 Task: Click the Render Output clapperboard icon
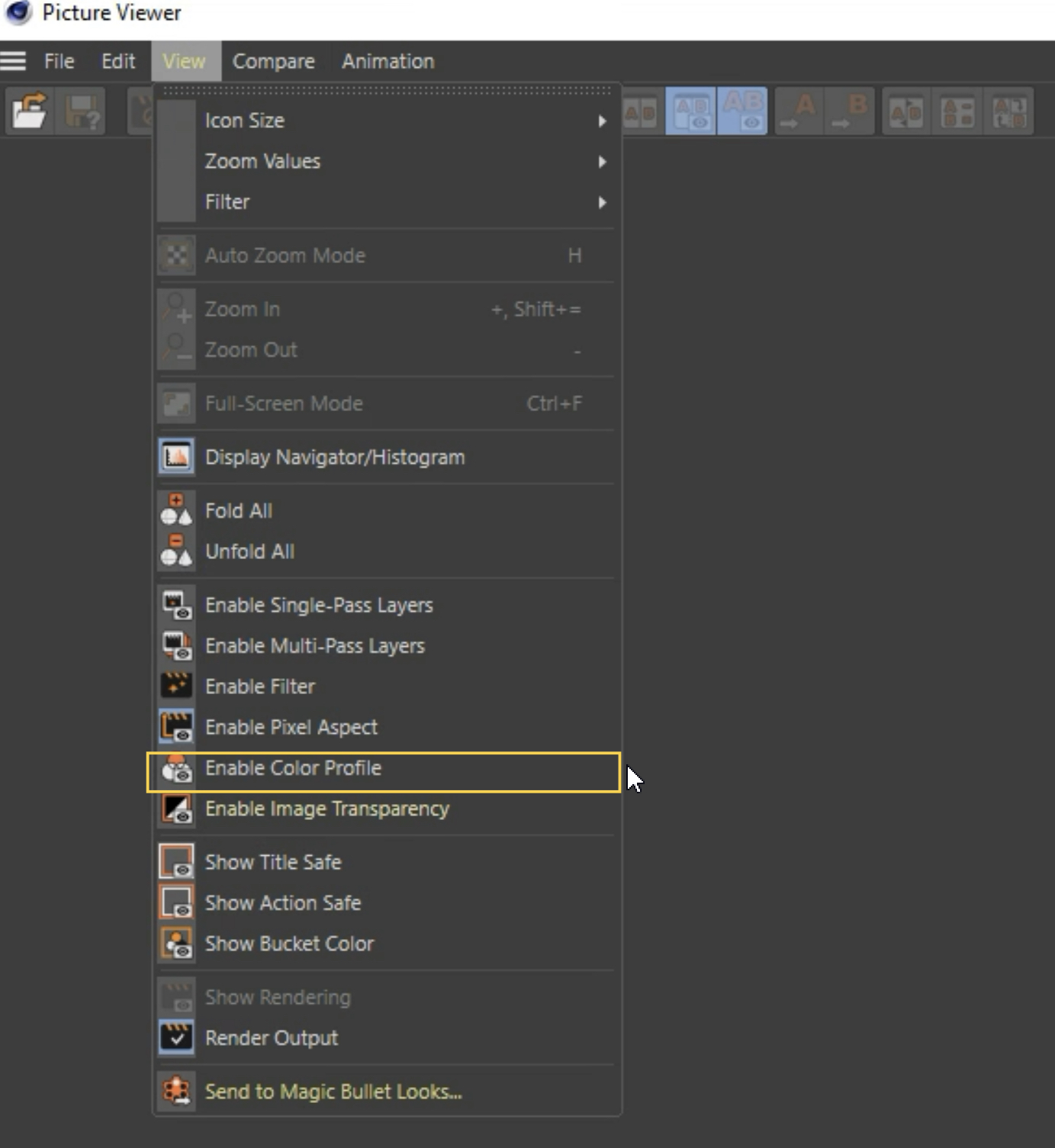[176, 1037]
